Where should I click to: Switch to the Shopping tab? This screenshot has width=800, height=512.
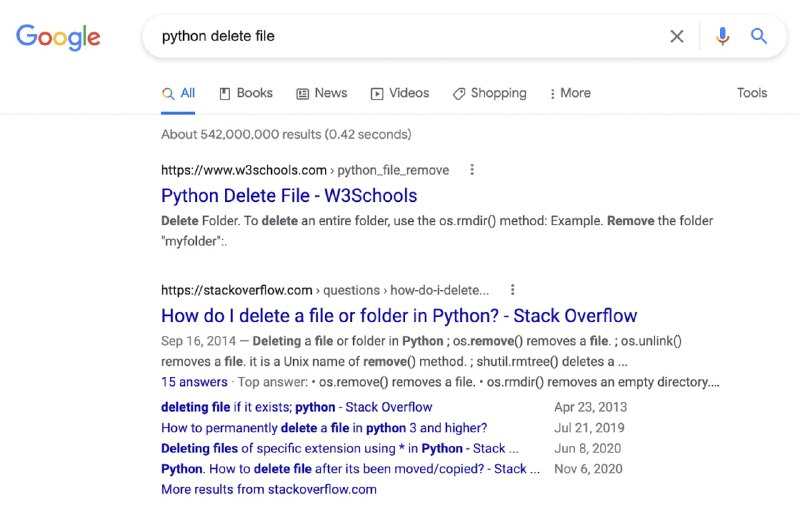(490, 93)
